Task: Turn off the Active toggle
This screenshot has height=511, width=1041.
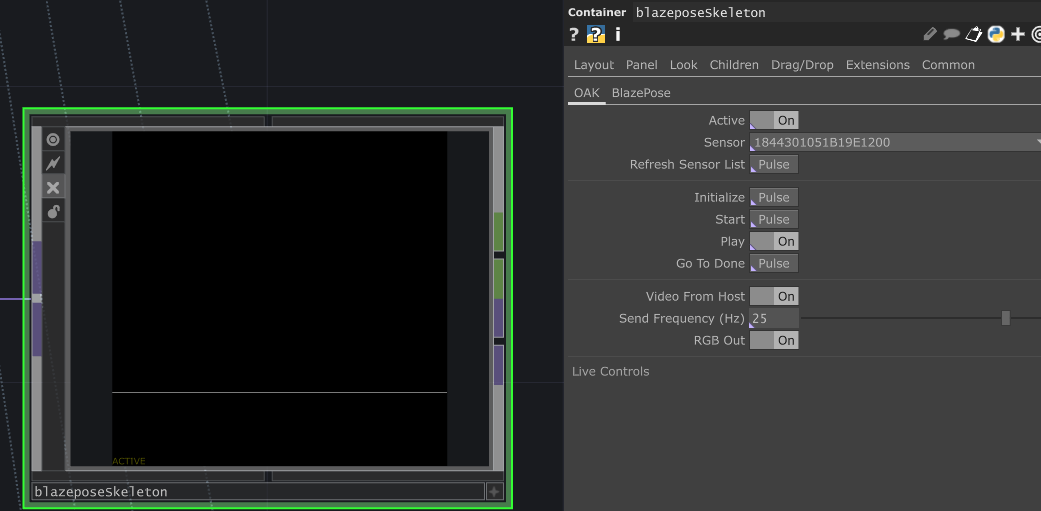Action: click(x=774, y=120)
